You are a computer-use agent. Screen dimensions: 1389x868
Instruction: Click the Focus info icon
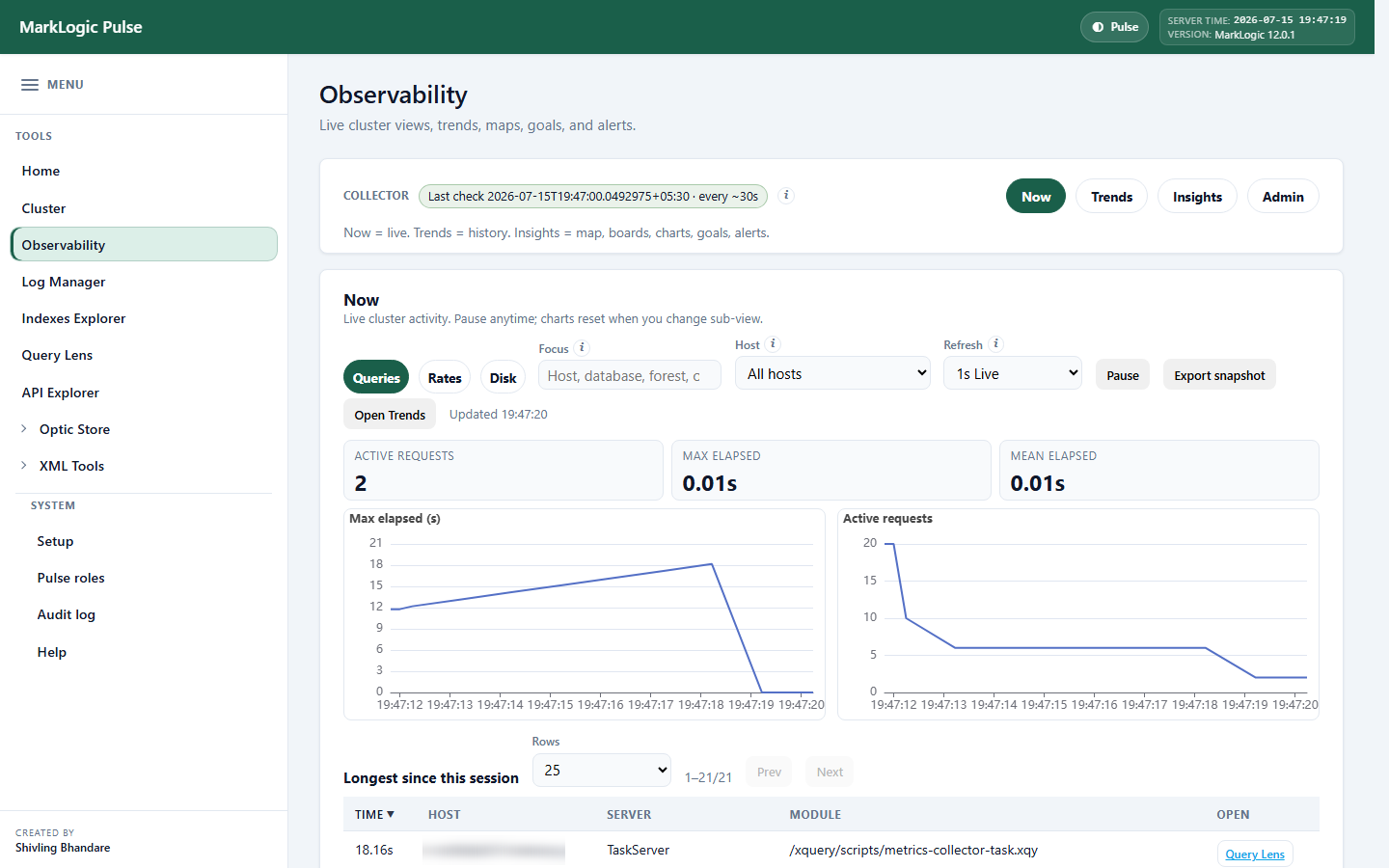point(582,348)
